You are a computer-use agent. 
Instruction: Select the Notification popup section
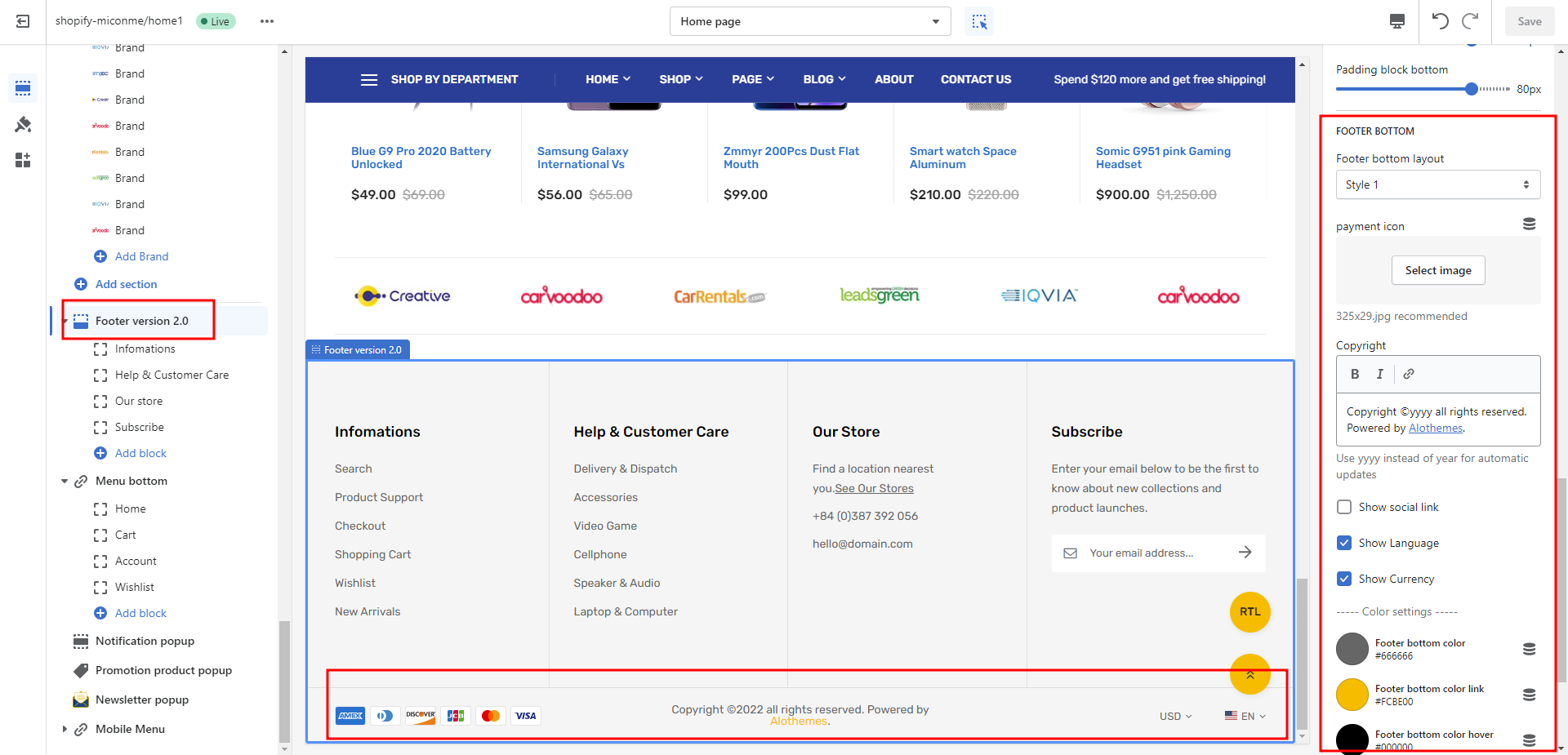[x=145, y=641]
